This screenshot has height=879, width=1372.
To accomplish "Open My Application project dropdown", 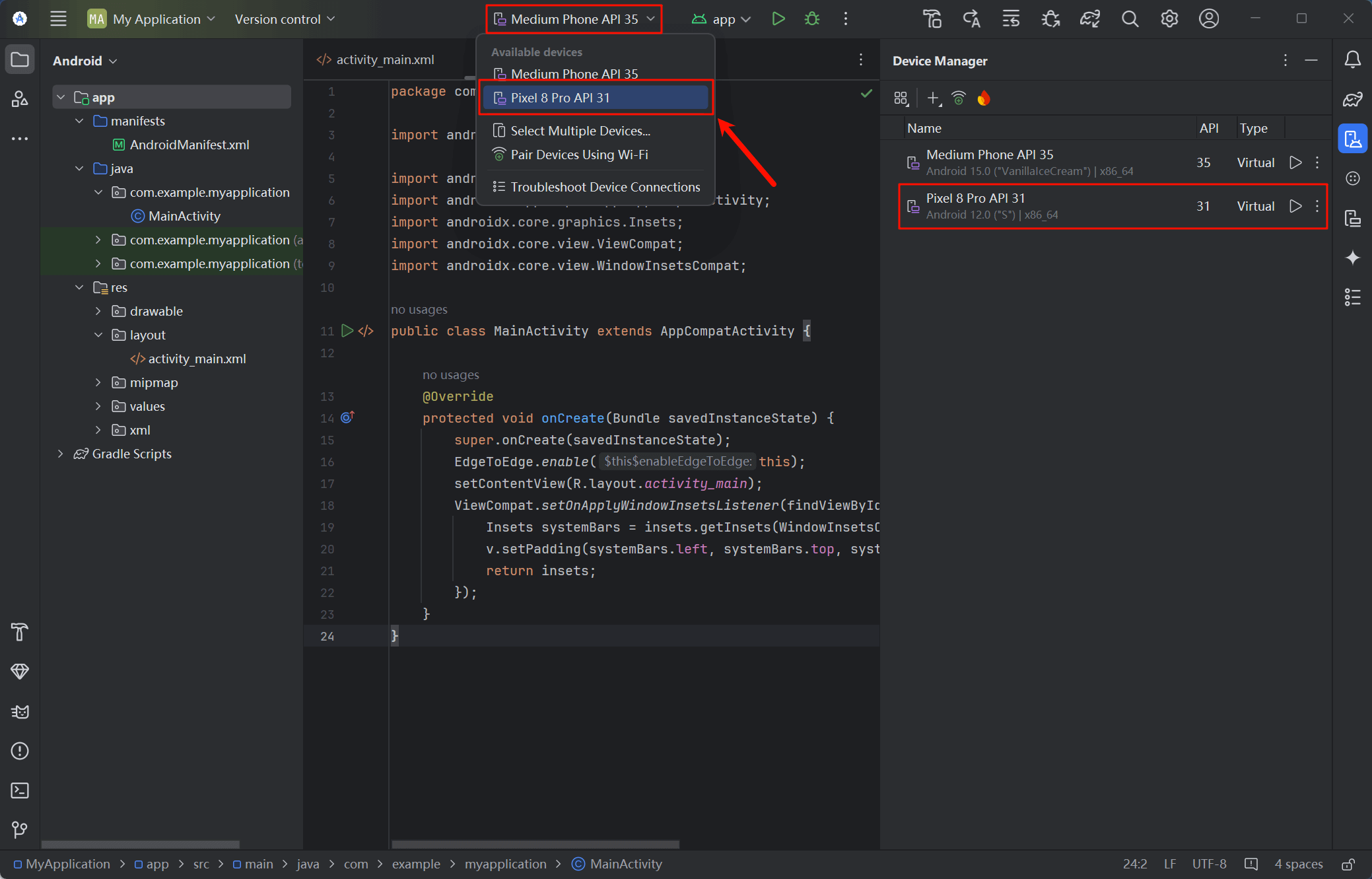I will [x=152, y=19].
